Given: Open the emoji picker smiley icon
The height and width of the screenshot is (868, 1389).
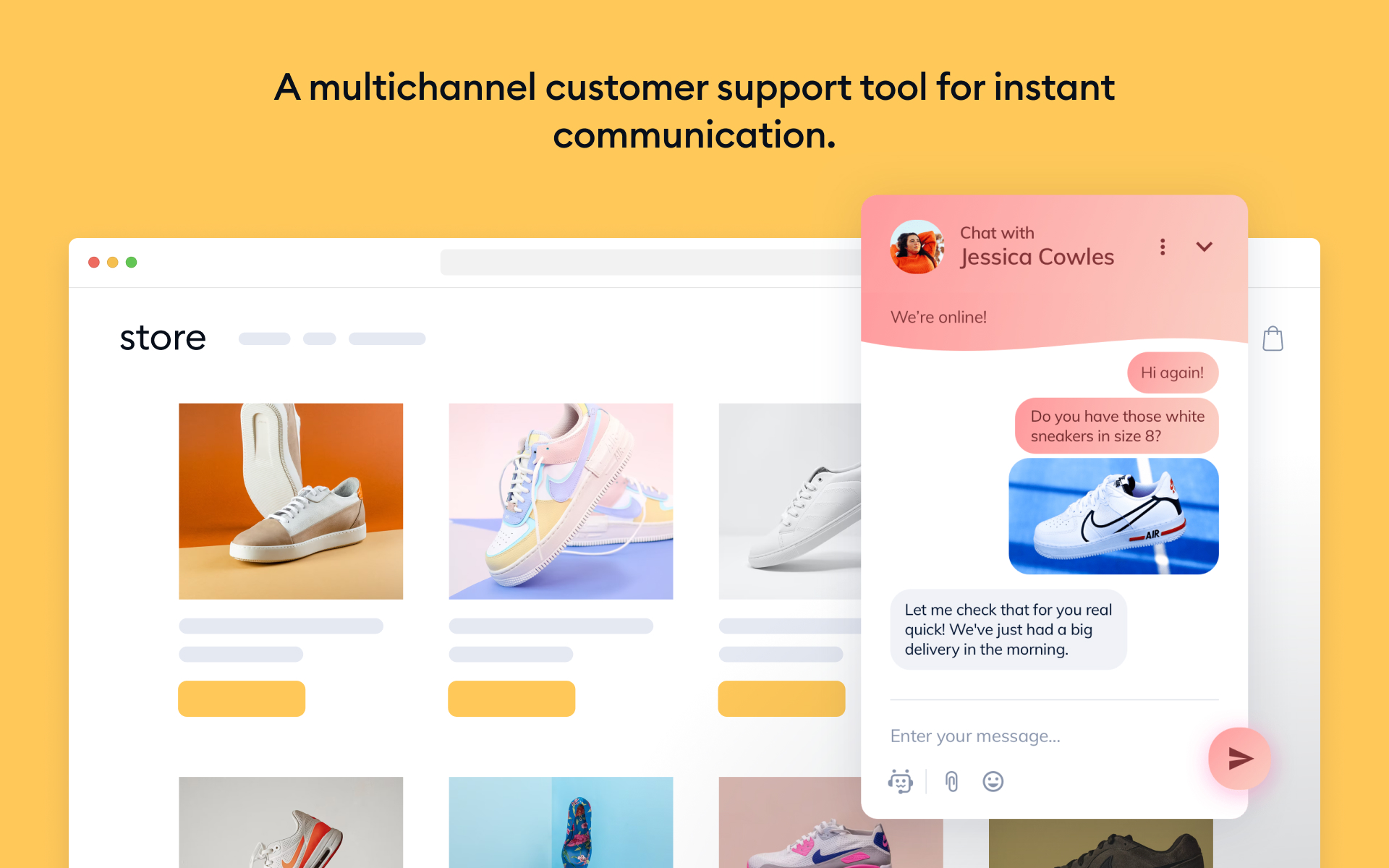Looking at the screenshot, I should (x=993, y=781).
